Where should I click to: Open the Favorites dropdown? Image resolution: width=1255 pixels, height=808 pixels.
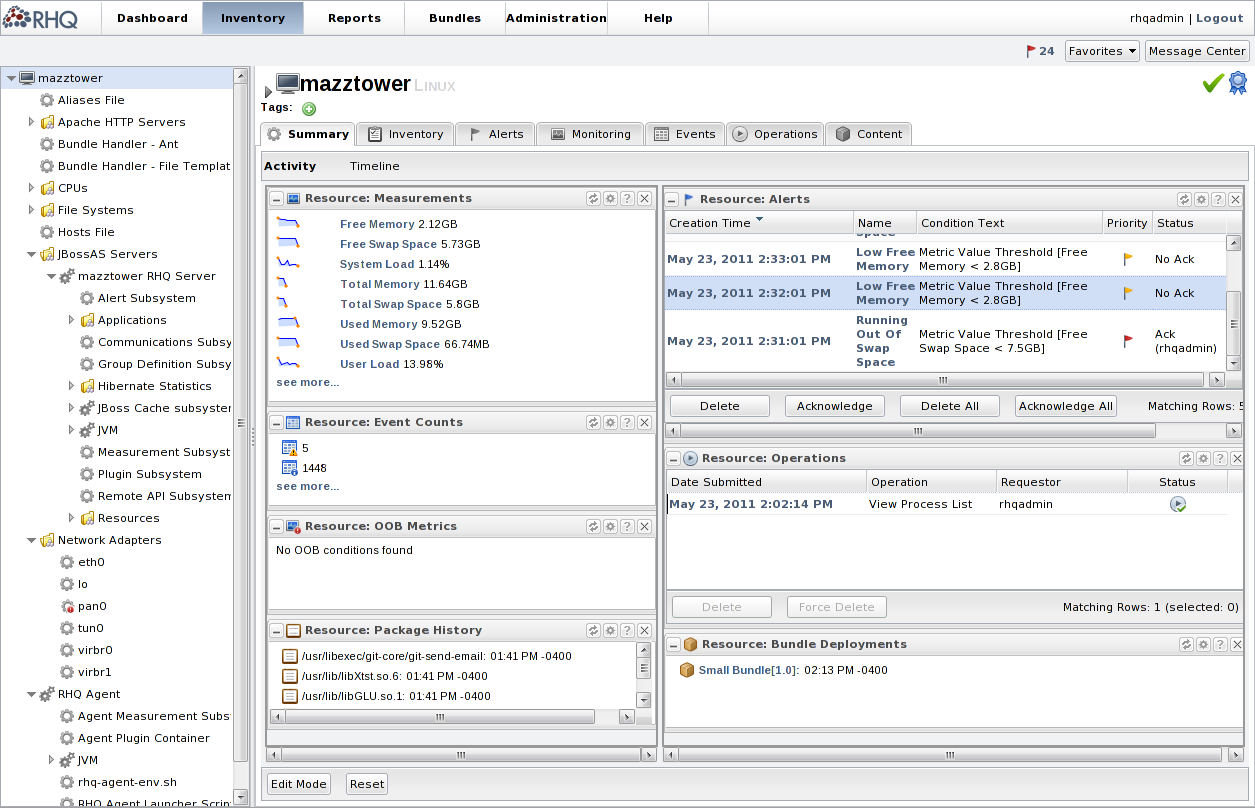pyautogui.click(x=1102, y=50)
